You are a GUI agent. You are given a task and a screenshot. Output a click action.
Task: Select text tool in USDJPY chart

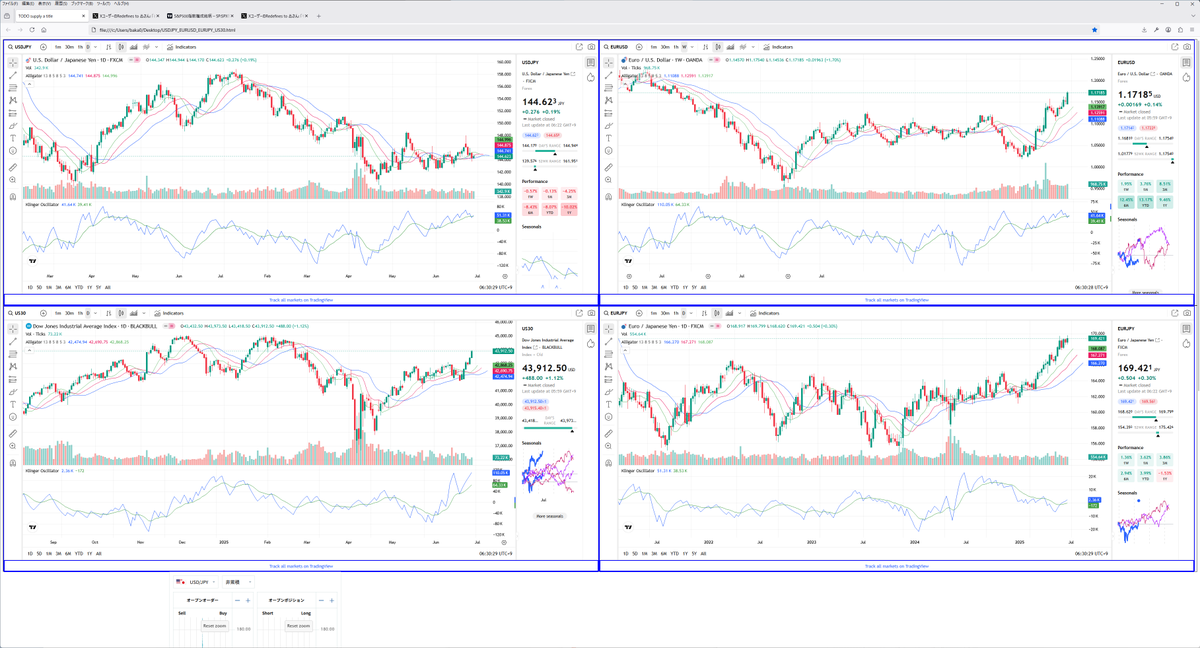click(13, 138)
